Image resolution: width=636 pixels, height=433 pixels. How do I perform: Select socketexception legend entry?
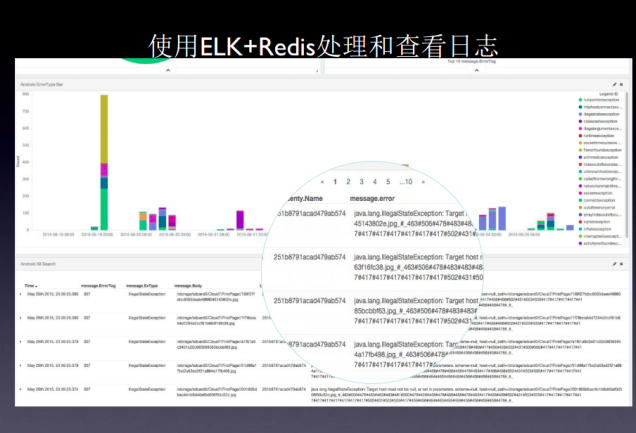click(x=598, y=193)
